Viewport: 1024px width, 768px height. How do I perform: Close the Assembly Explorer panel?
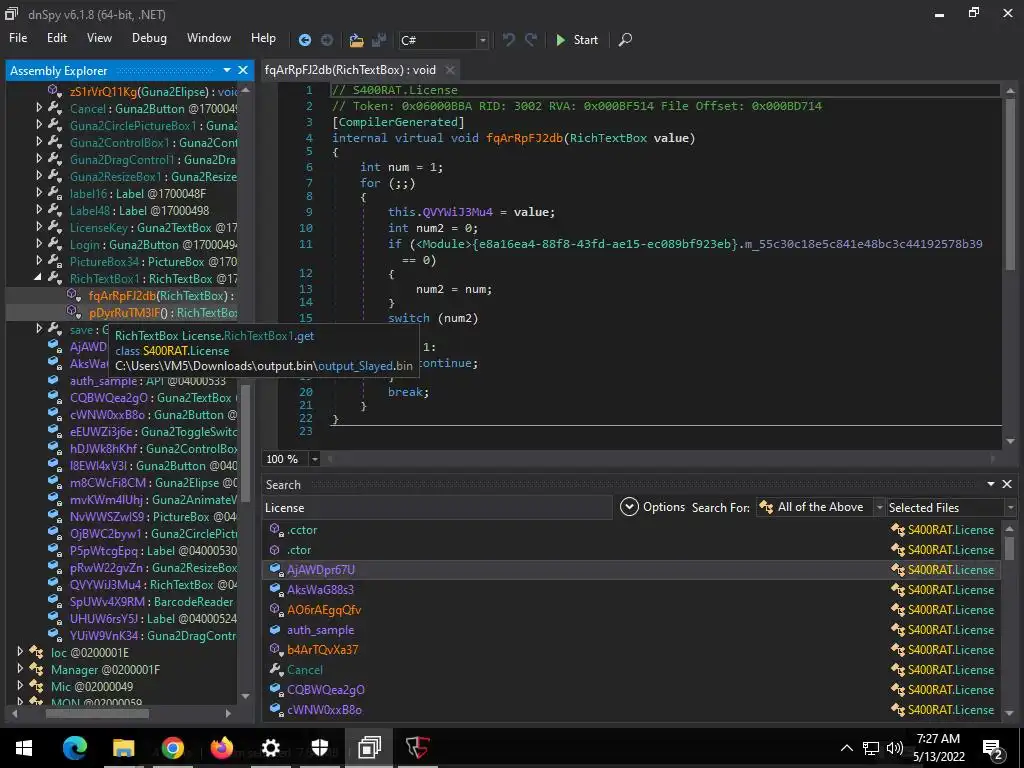click(243, 70)
